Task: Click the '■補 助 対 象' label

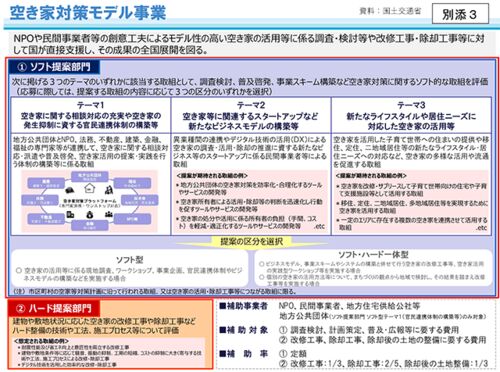Action: [244, 330]
